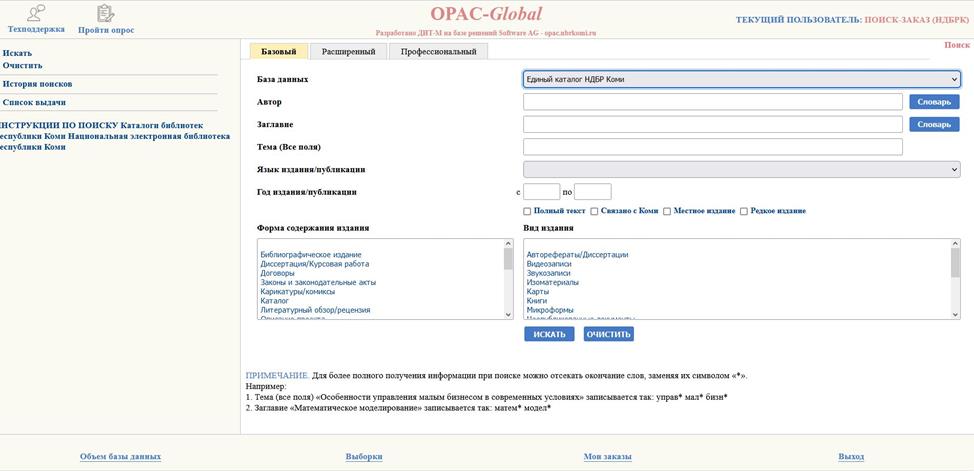Select Изоматериалы in Вид издания

click(553, 282)
